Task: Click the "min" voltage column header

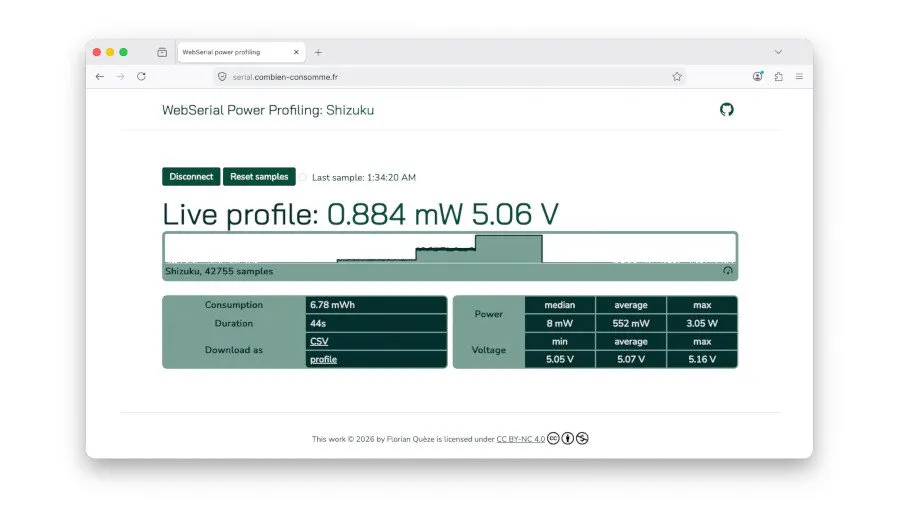Action: [x=560, y=342]
